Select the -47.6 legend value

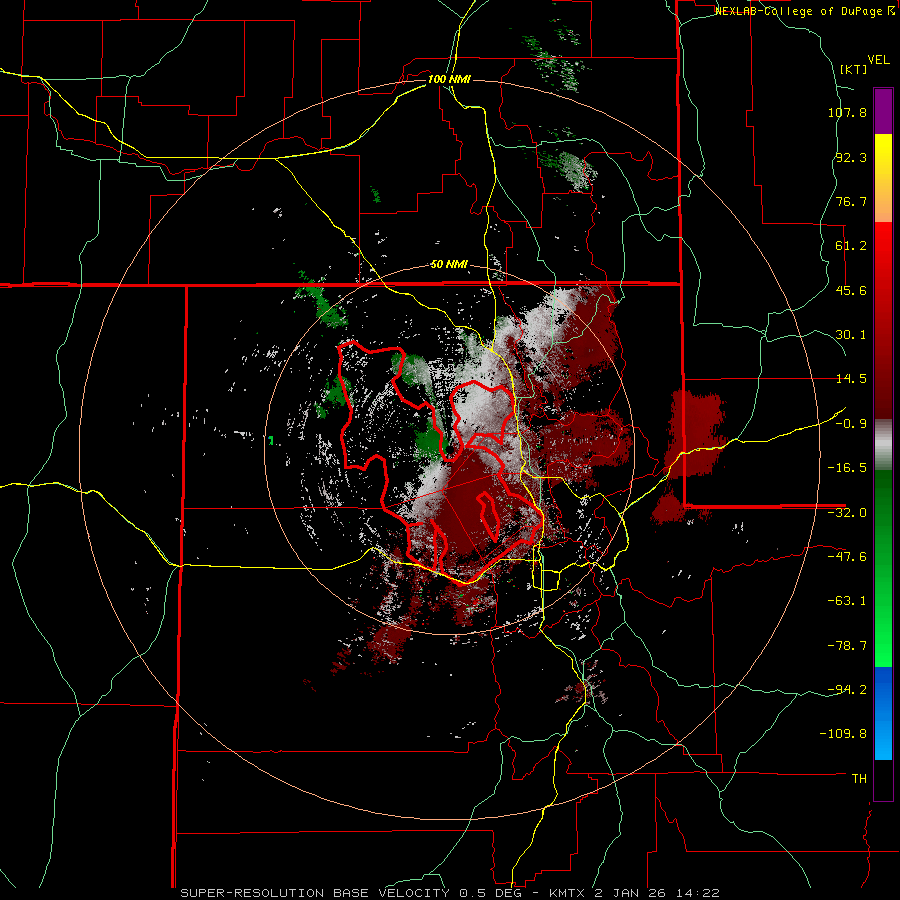click(847, 557)
